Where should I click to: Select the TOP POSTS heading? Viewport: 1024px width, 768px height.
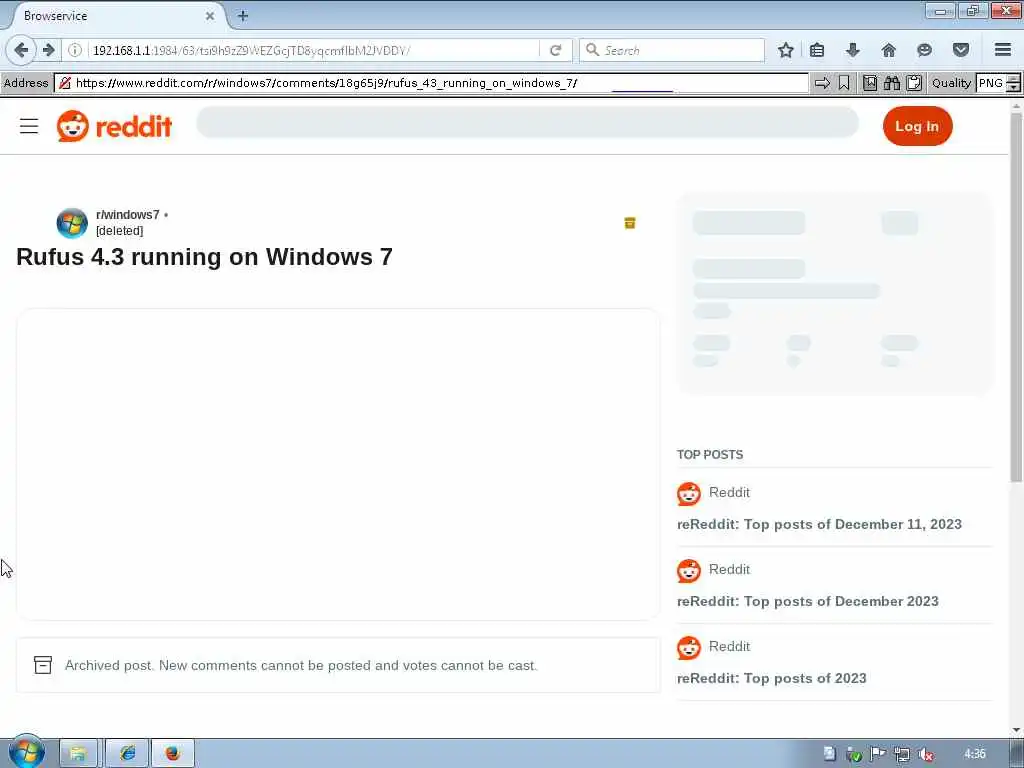[x=710, y=455]
